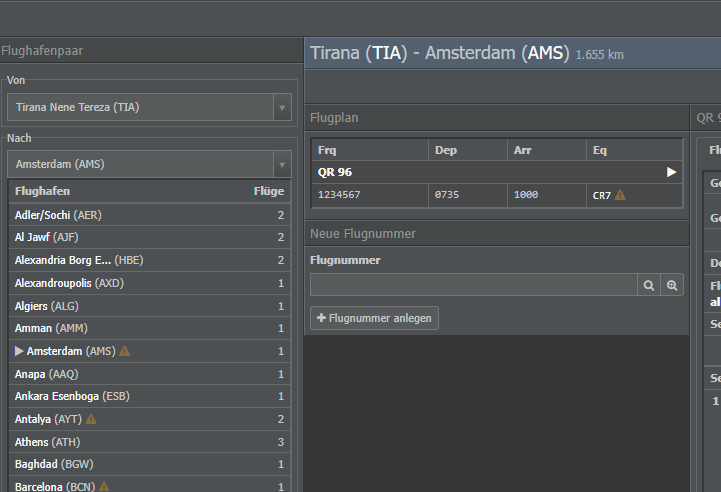Sort by the Flüge column header
Image resolution: width=721 pixels, height=492 pixels.
[x=268, y=191]
